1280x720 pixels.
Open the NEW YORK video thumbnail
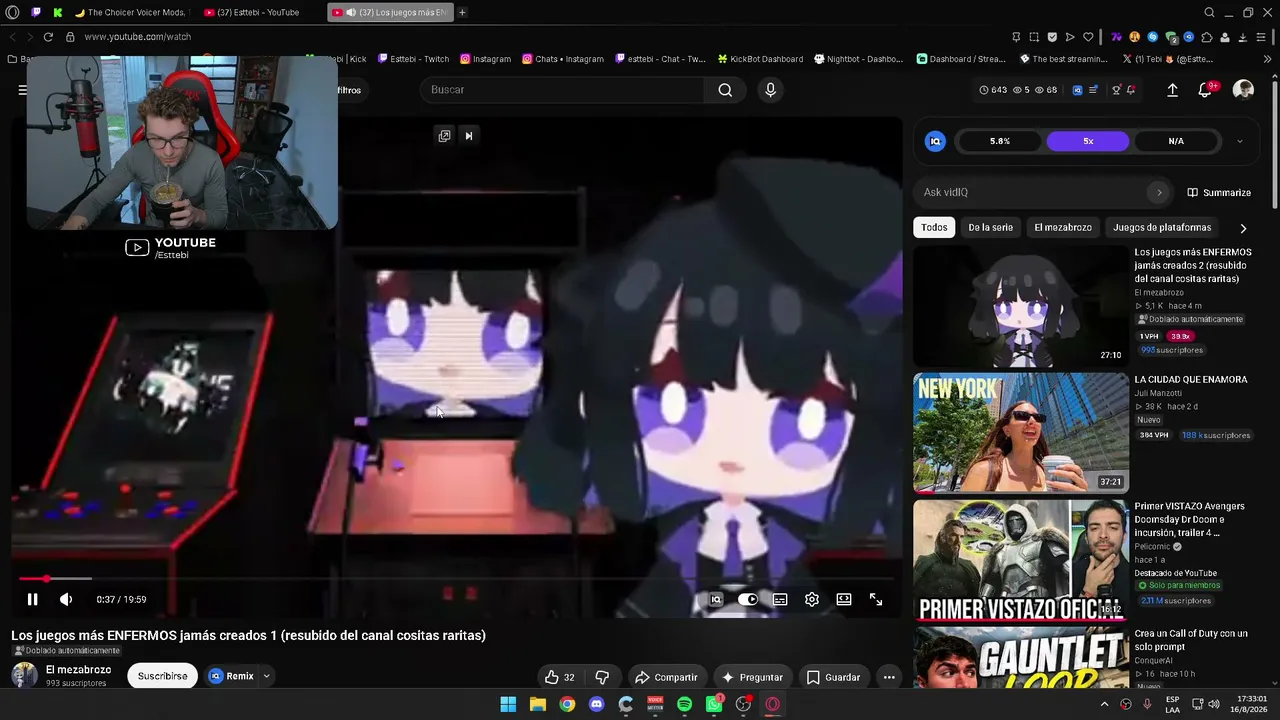1021,433
